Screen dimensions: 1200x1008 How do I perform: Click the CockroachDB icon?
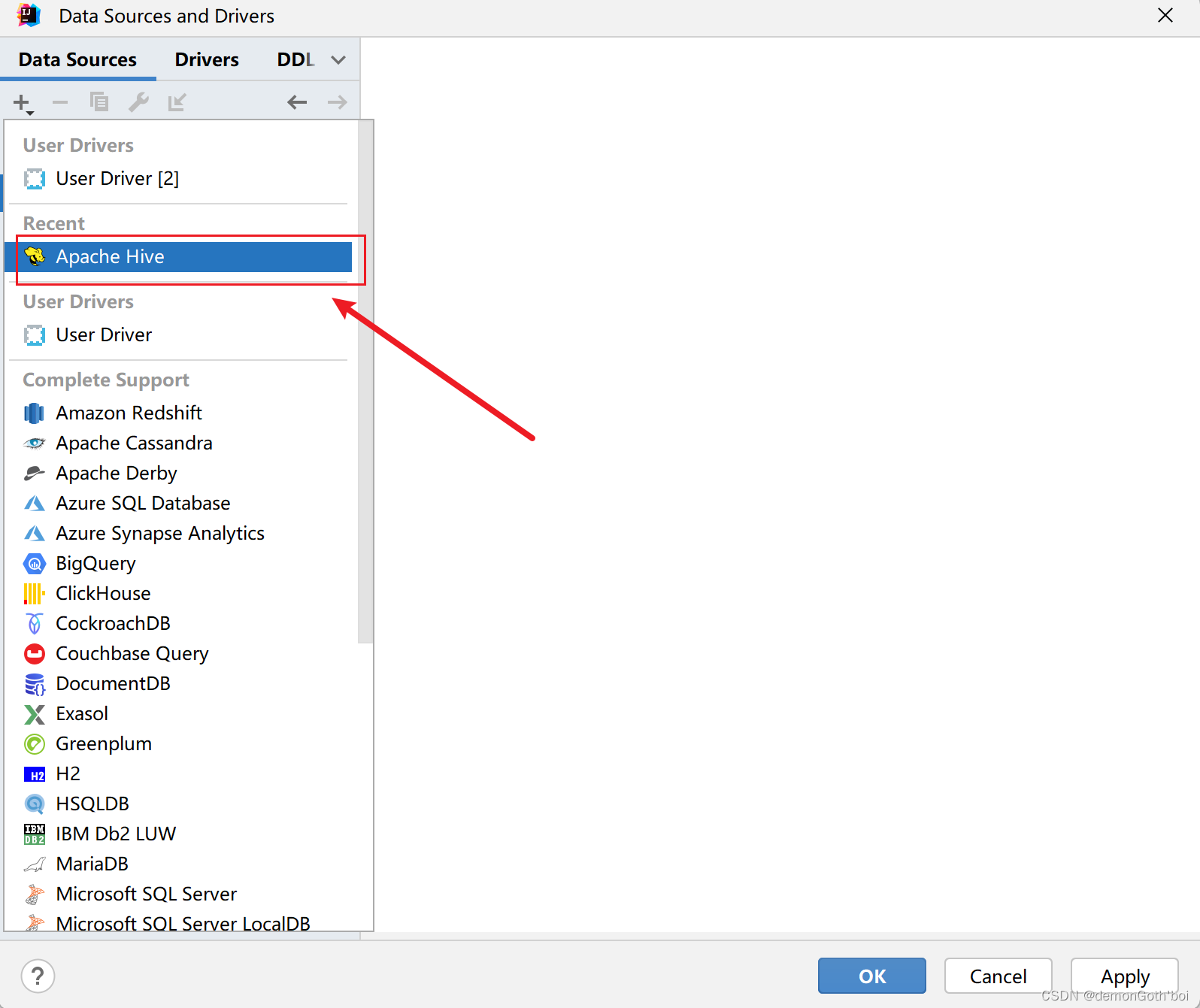click(x=35, y=623)
